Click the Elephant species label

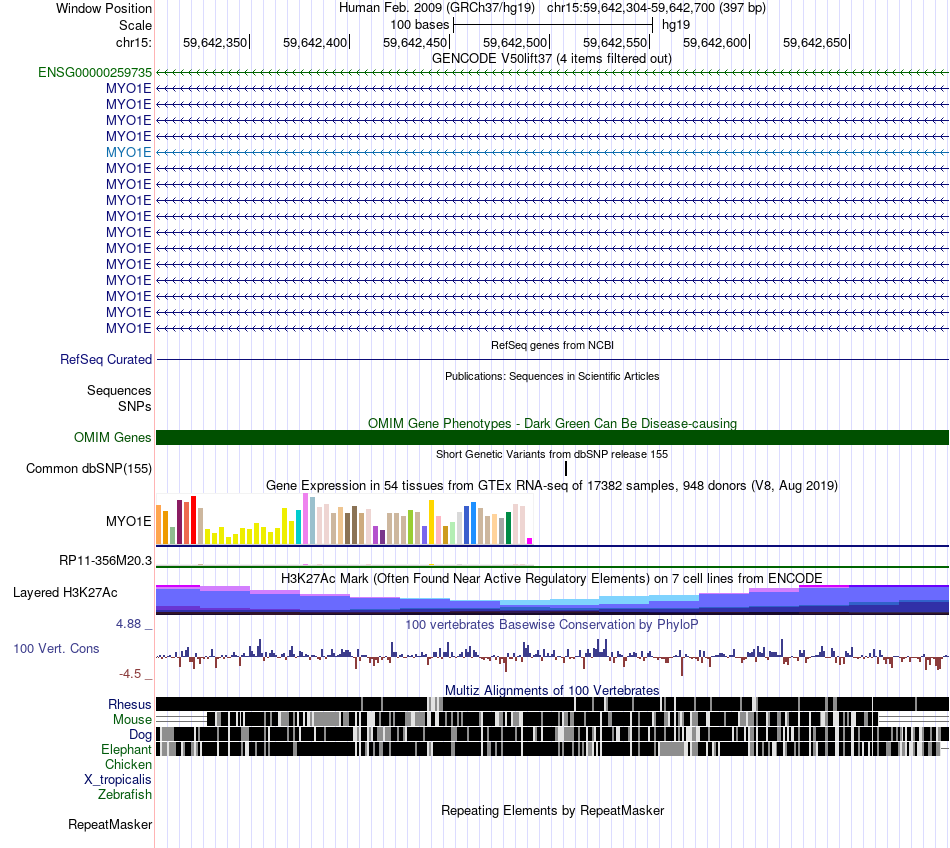point(126,750)
